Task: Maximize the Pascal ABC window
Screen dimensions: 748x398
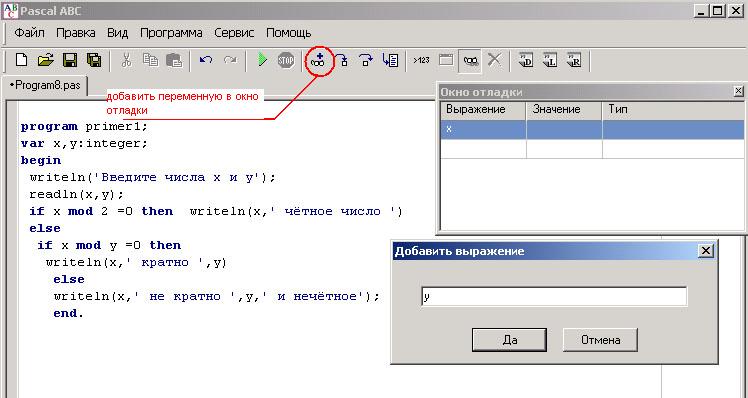Action: point(717,10)
